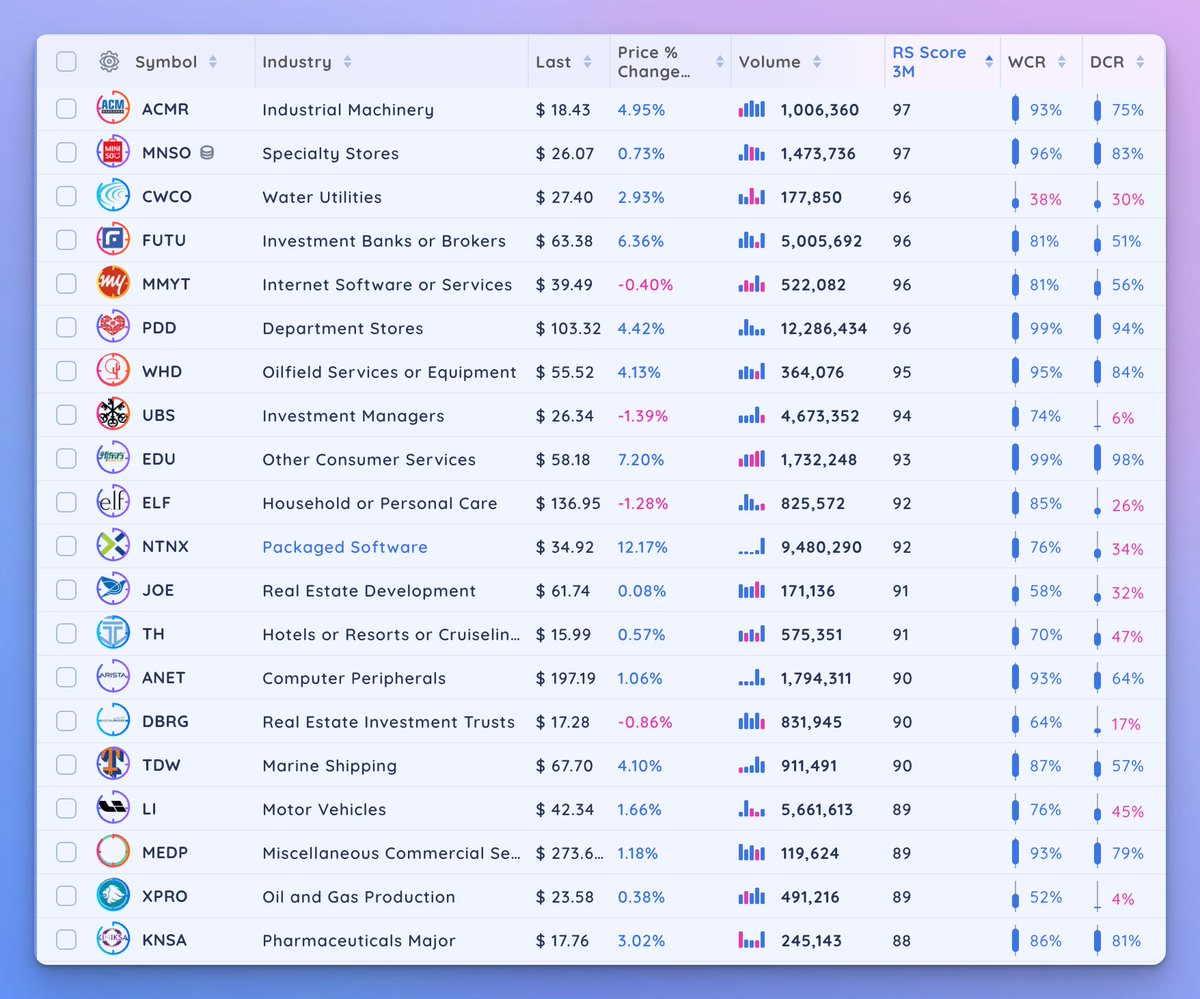
Task: Click the FUTU company logo
Action: (x=113, y=241)
